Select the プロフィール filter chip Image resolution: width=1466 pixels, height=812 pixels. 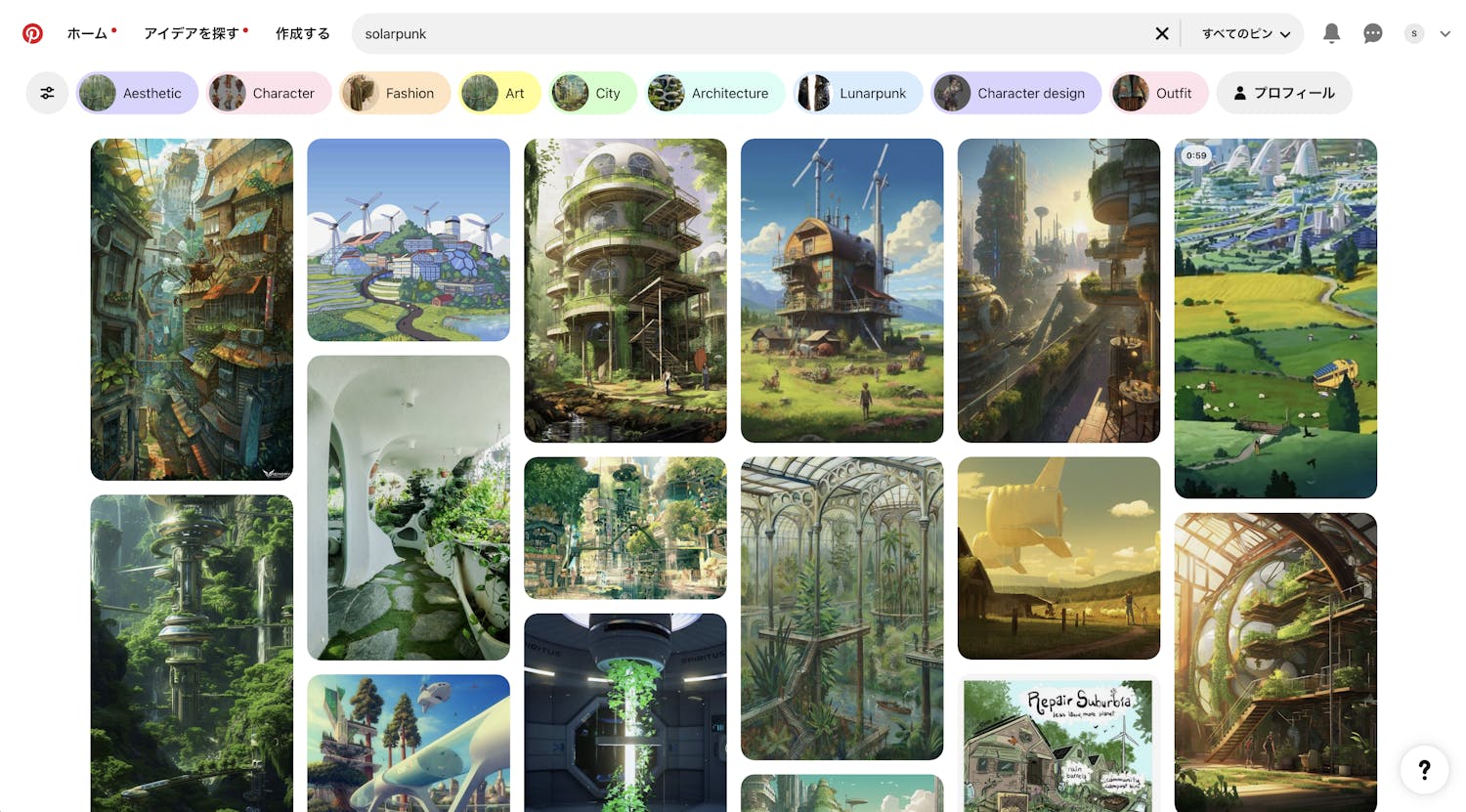(x=1284, y=93)
